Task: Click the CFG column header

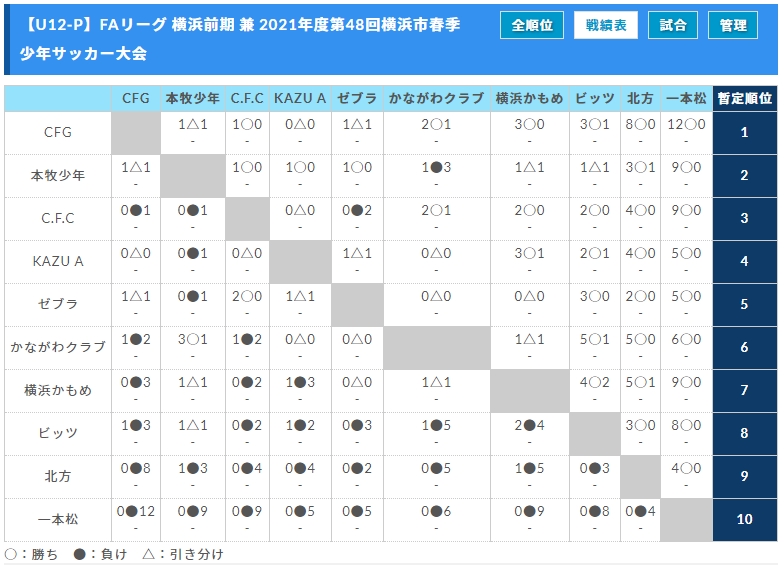Action: click(136, 99)
